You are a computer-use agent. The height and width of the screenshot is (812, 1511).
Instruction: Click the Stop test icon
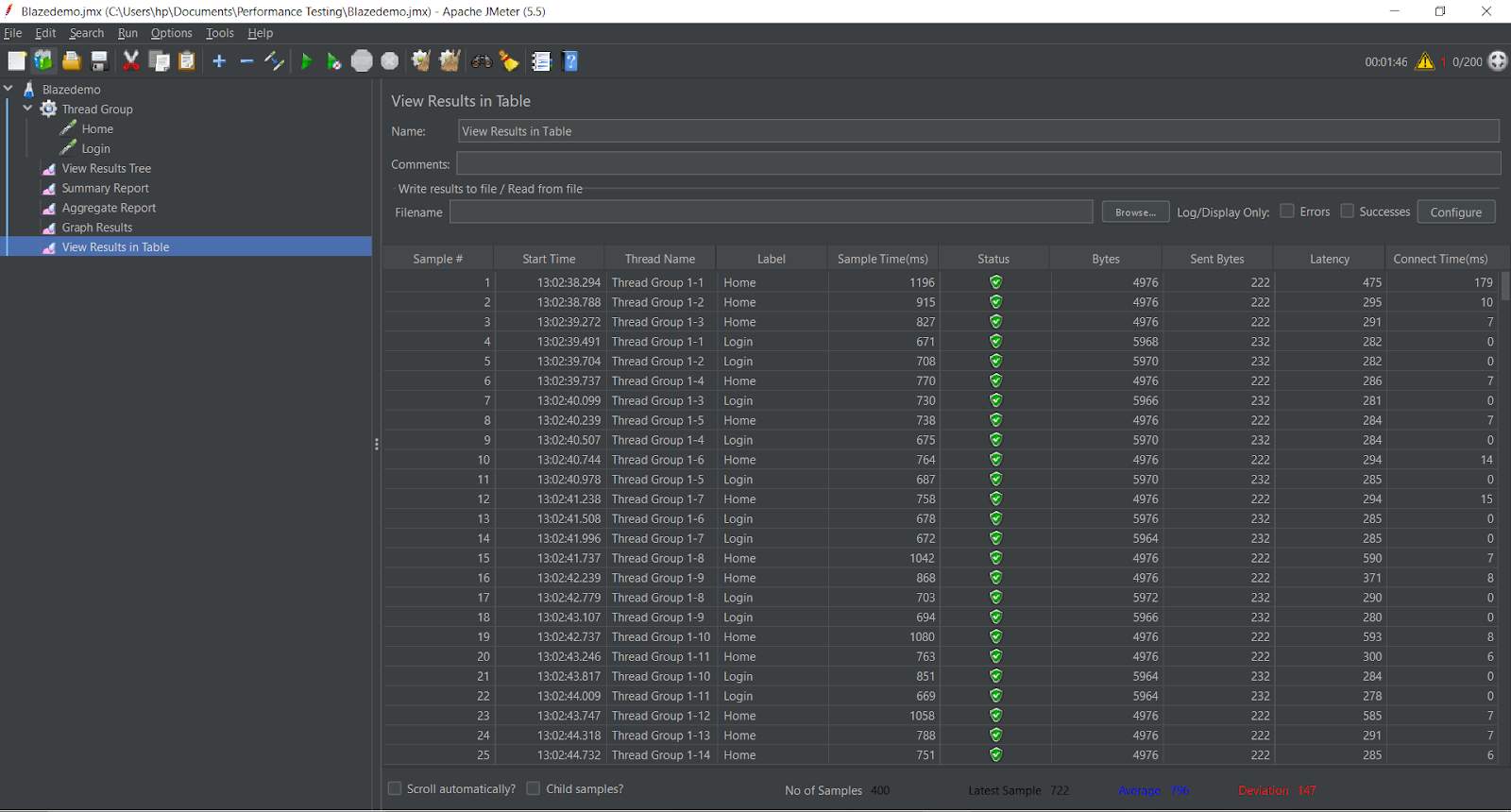point(362,61)
